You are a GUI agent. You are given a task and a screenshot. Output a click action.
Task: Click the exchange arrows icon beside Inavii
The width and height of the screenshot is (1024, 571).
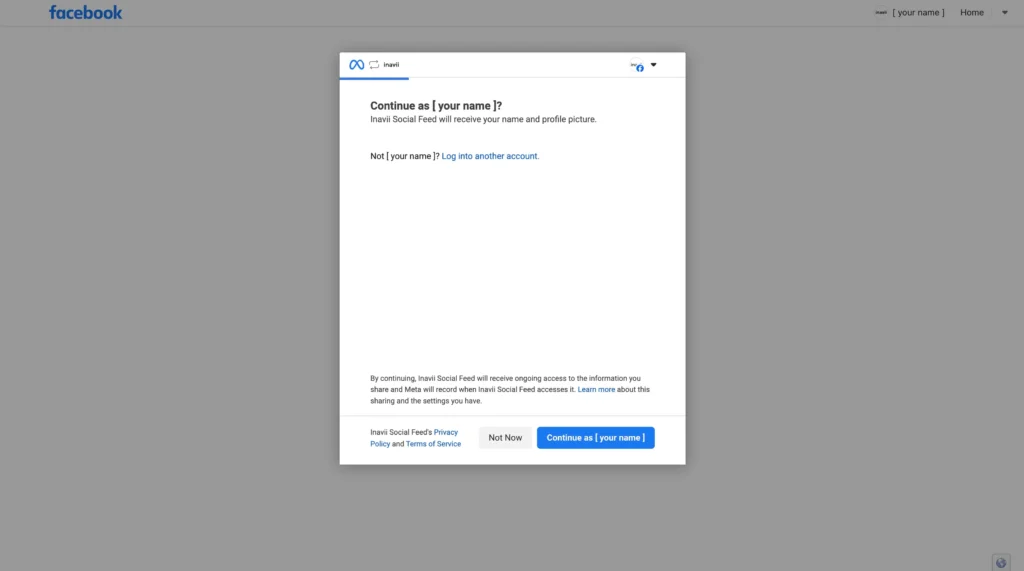374,65
